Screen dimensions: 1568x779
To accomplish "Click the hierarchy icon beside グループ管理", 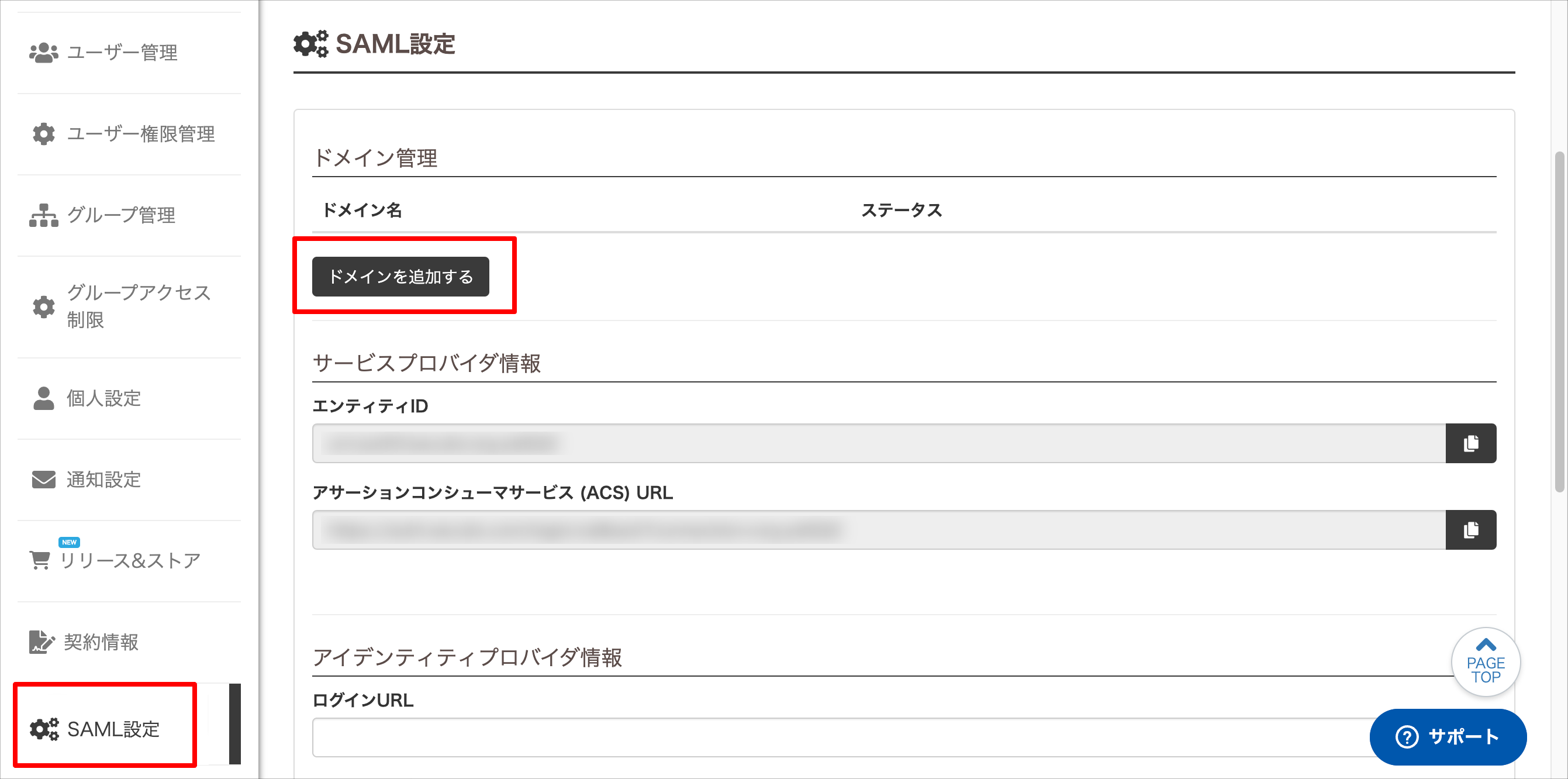I will [44, 215].
